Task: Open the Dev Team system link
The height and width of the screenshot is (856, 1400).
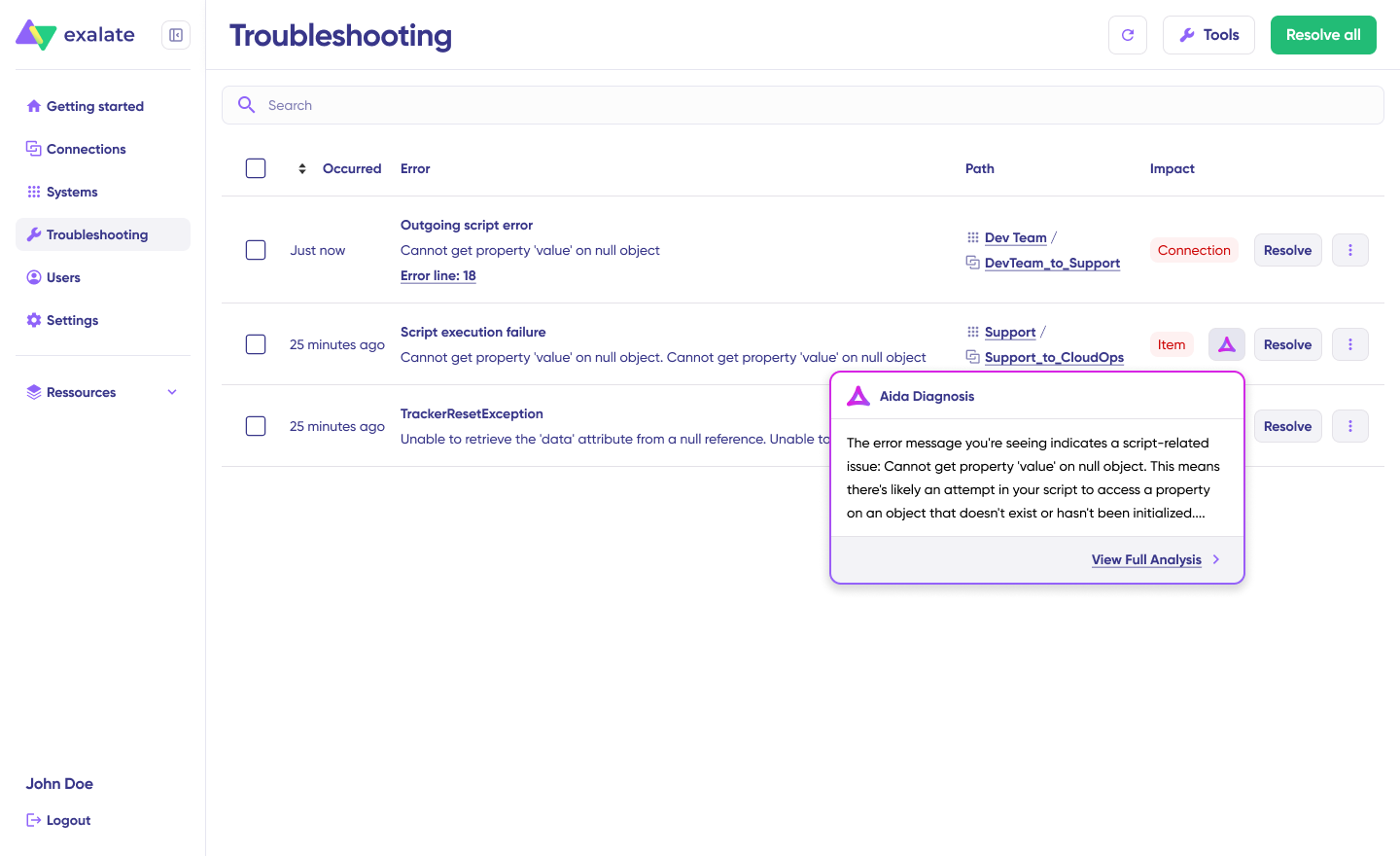Action: (x=1016, y=237)
